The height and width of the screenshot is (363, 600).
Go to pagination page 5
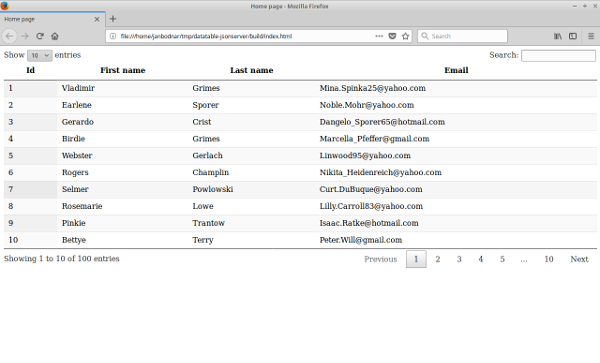point(502,259)
